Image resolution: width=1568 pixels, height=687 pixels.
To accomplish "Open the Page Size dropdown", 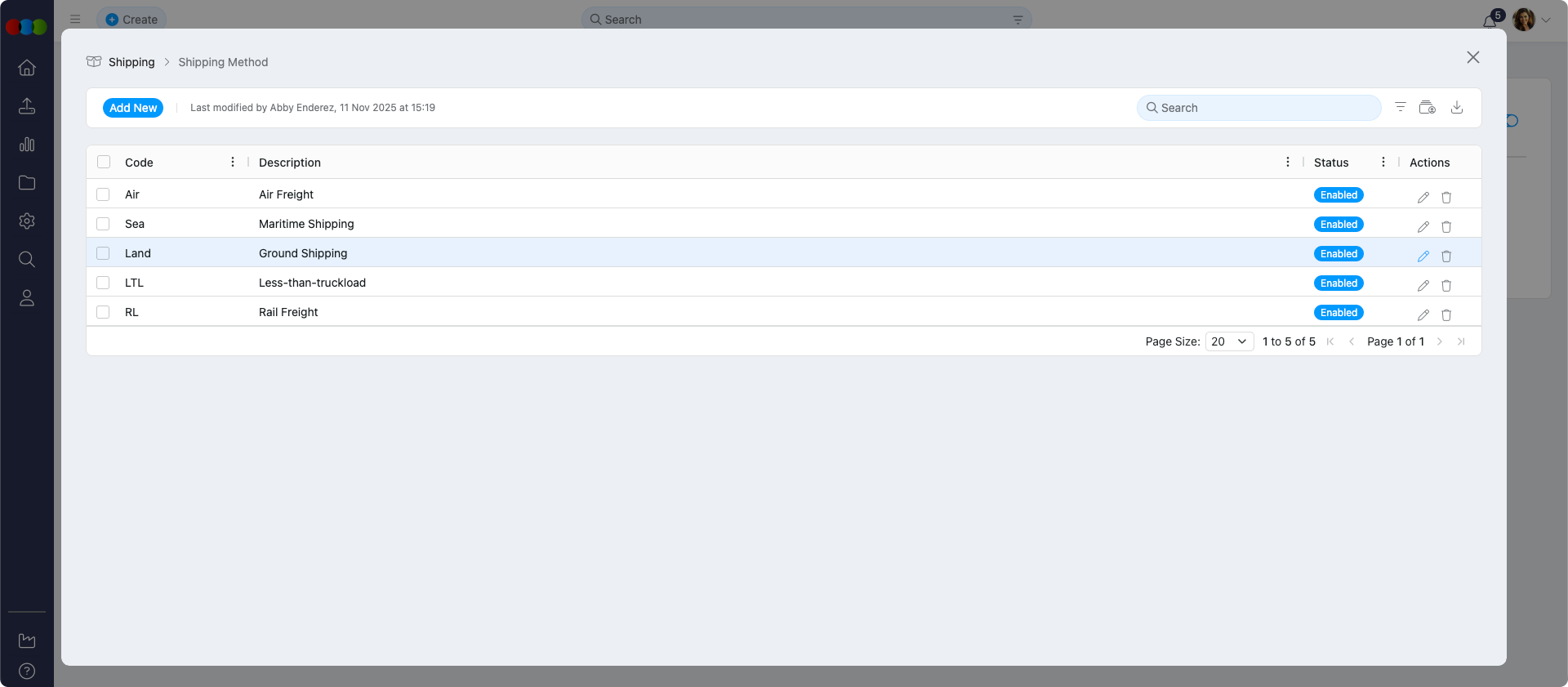I will click(x=1228, y=341).
